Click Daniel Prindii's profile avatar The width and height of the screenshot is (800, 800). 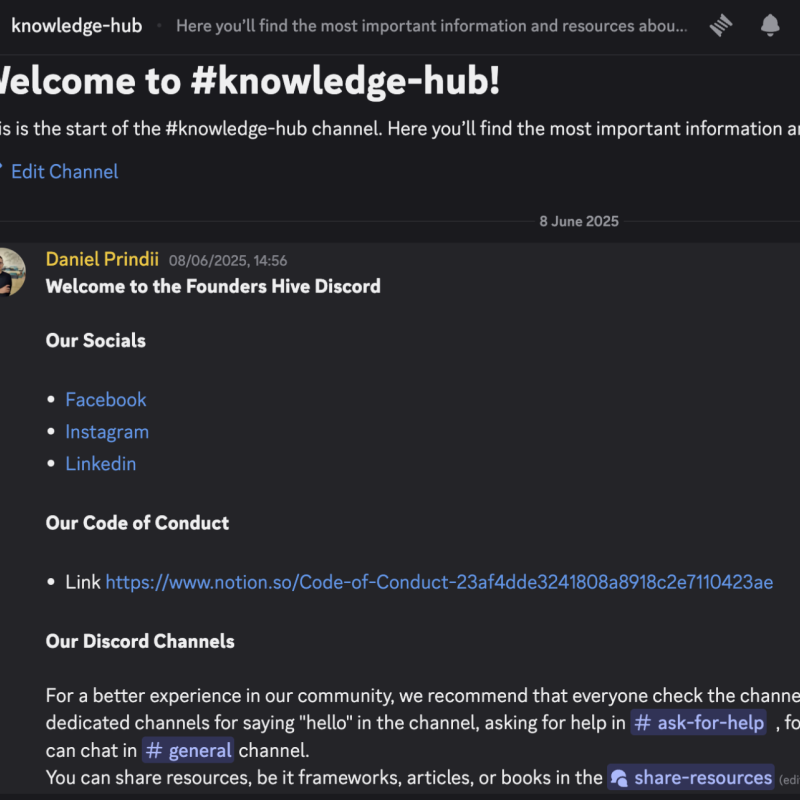coord(10,271)
